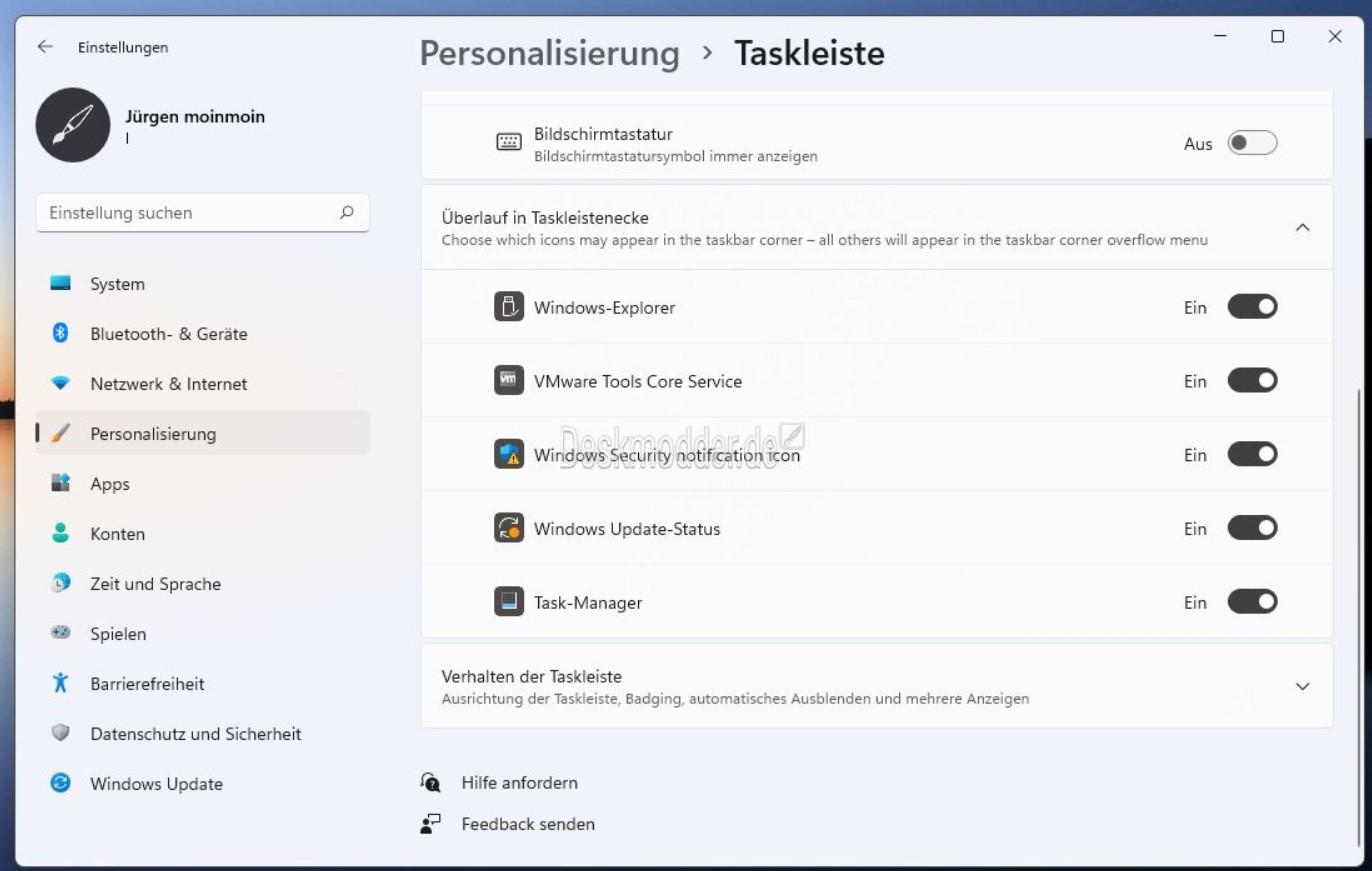
Task: Click the Jürgen moinmoin profile avatar
Action: [x=73, y=125]
